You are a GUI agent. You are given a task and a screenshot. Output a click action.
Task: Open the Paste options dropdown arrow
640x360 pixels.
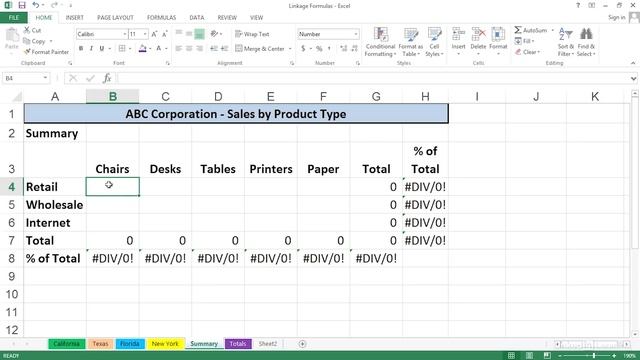[11, 53]
